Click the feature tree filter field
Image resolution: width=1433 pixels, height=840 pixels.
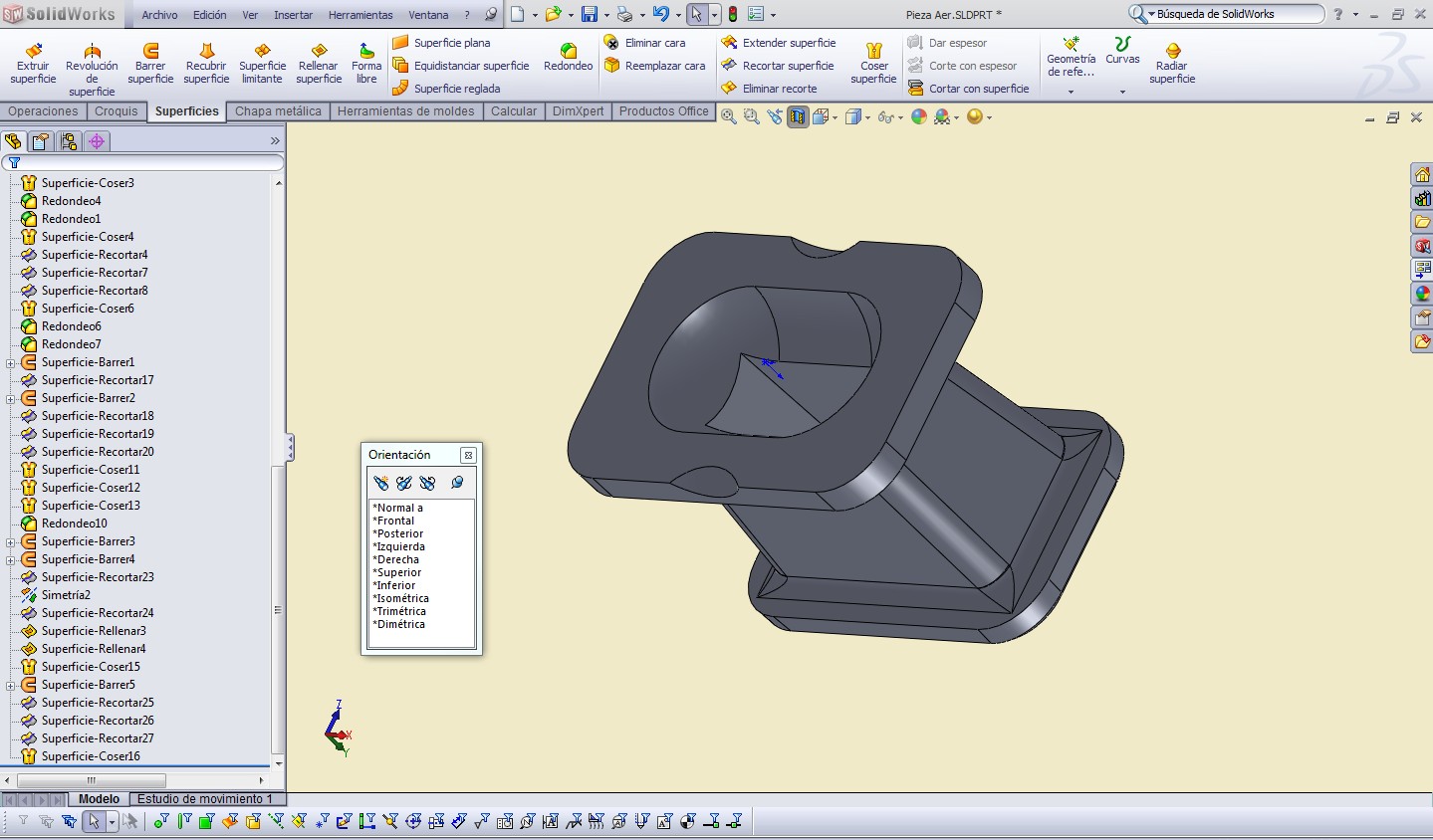point(142,162)
